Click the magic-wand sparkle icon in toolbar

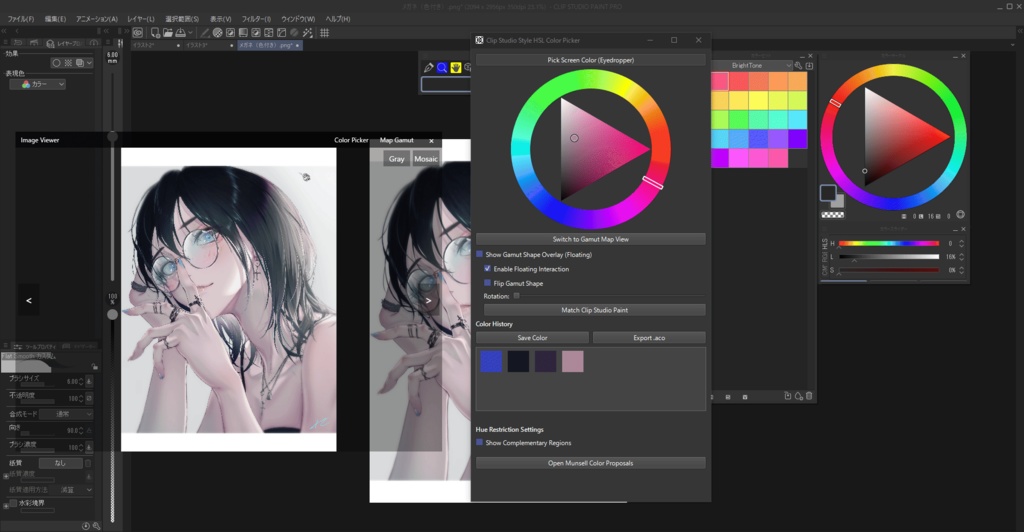click(308, 33)
